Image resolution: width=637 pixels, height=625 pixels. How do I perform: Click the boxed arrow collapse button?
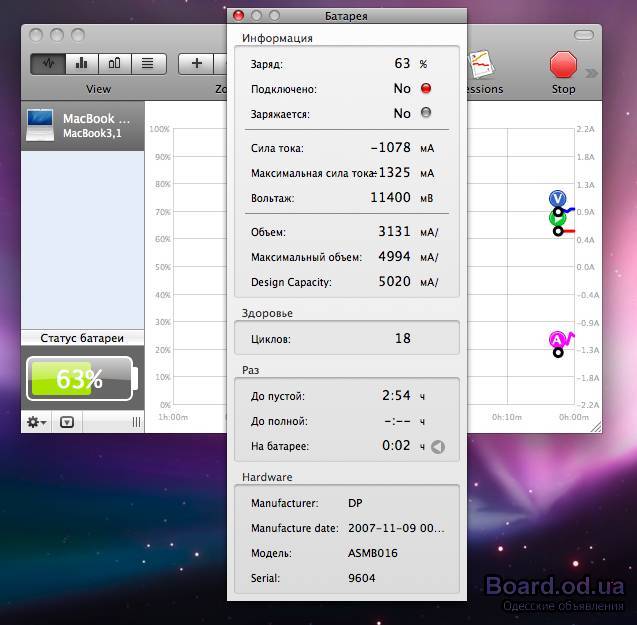click(67, 422)
